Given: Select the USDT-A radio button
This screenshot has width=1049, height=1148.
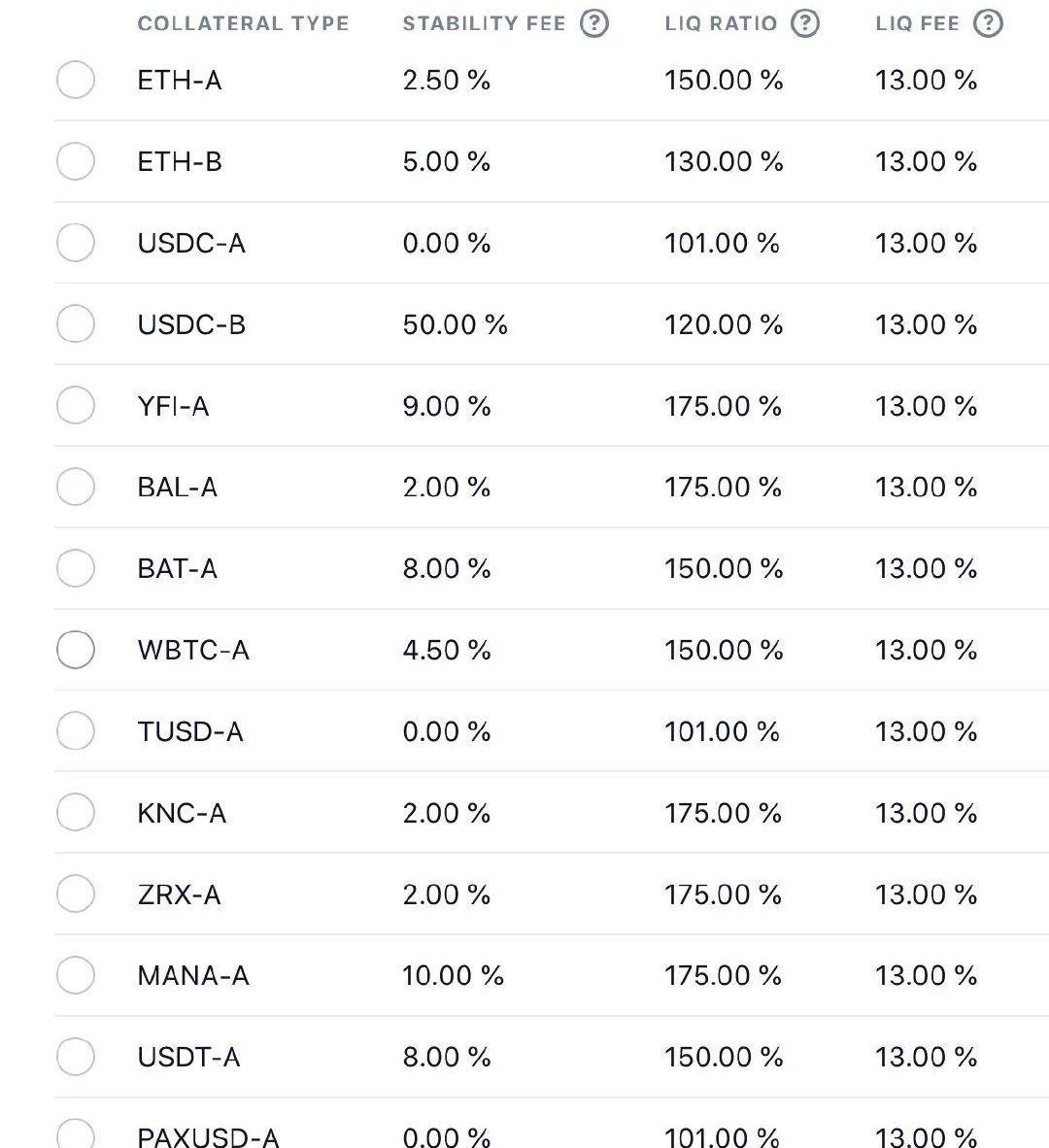Looking at the screenshot, I should coord(76,1057).
